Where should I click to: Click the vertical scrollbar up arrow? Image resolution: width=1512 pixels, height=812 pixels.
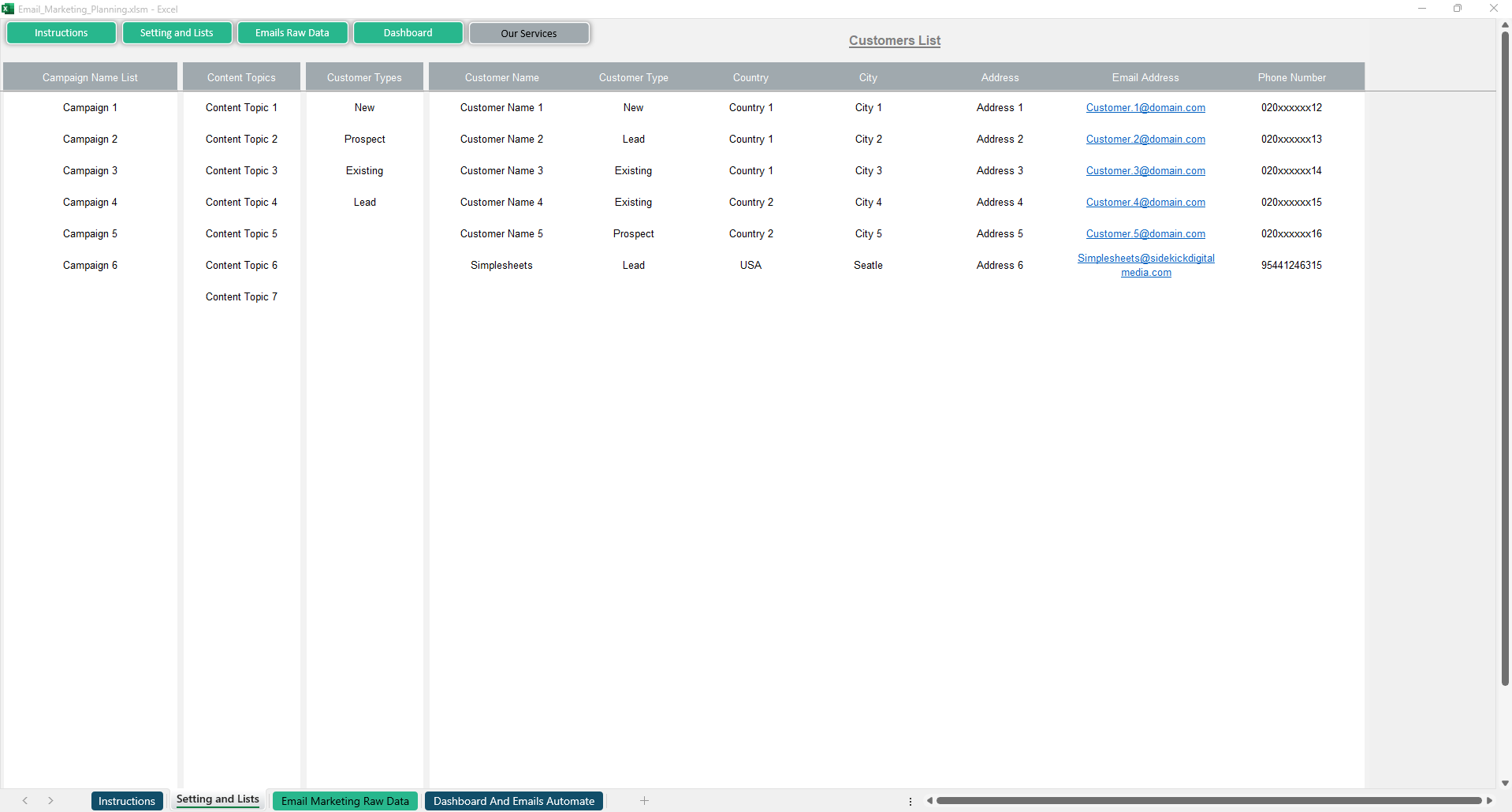pos(1505,25)
